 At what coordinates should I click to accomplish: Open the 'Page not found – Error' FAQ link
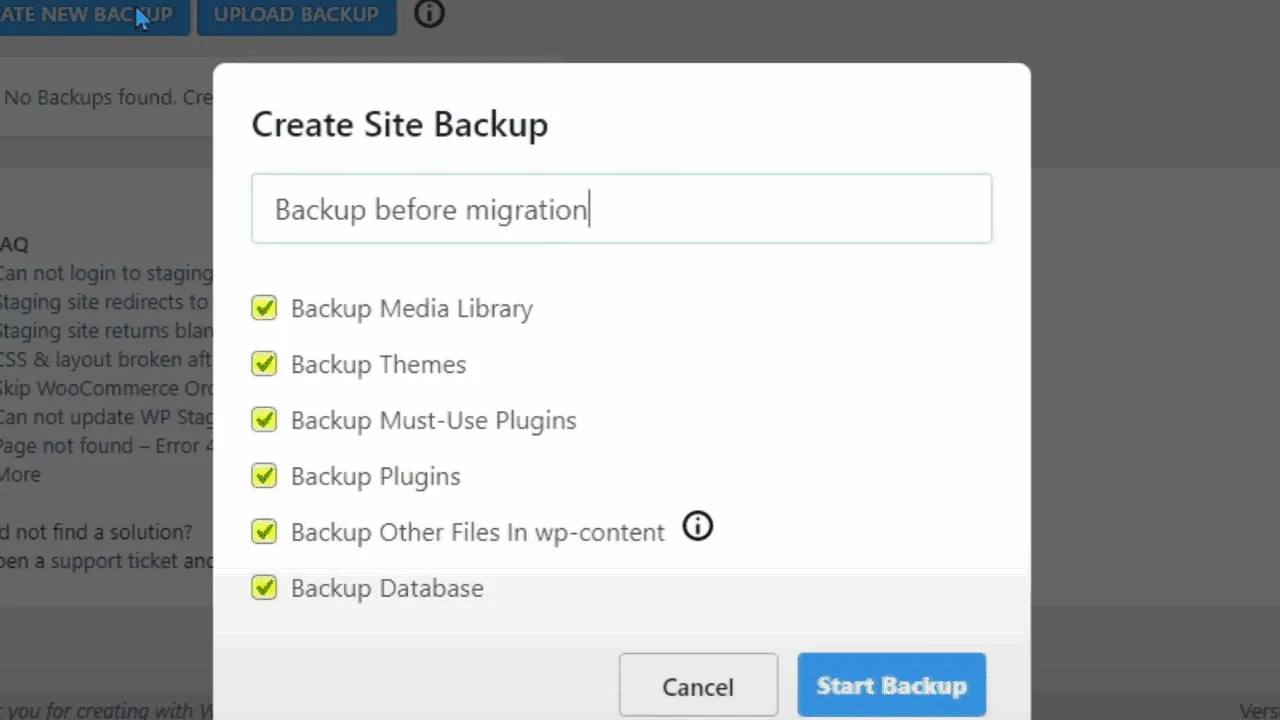(106, 446)
